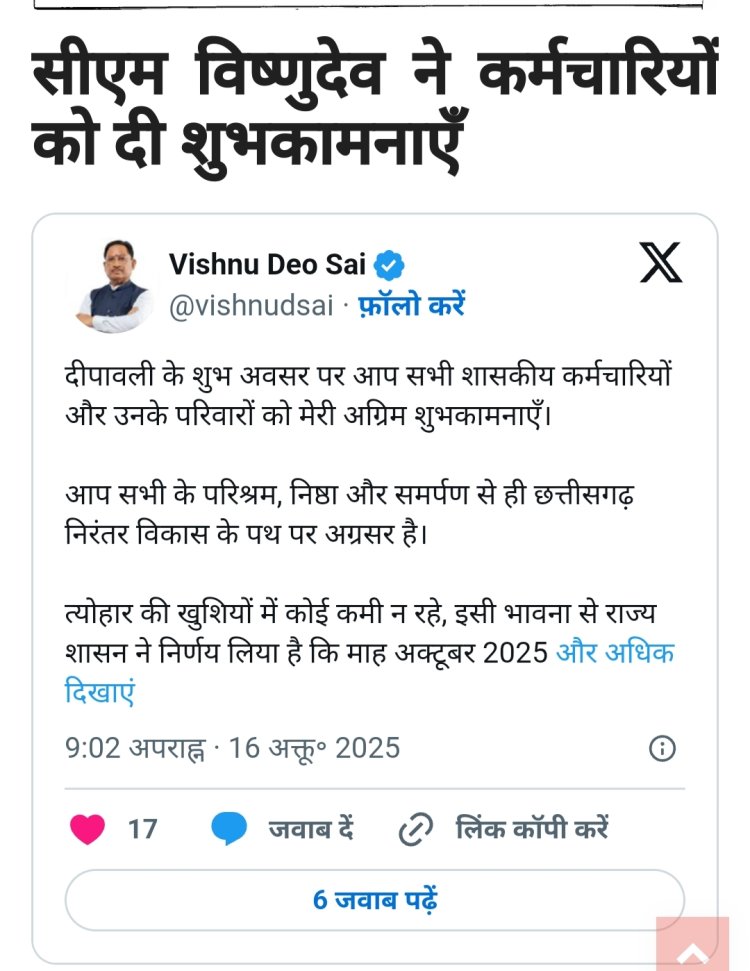
Task: Toggle follow with the फ़ॉलो करें control
Action: point(414,303)
